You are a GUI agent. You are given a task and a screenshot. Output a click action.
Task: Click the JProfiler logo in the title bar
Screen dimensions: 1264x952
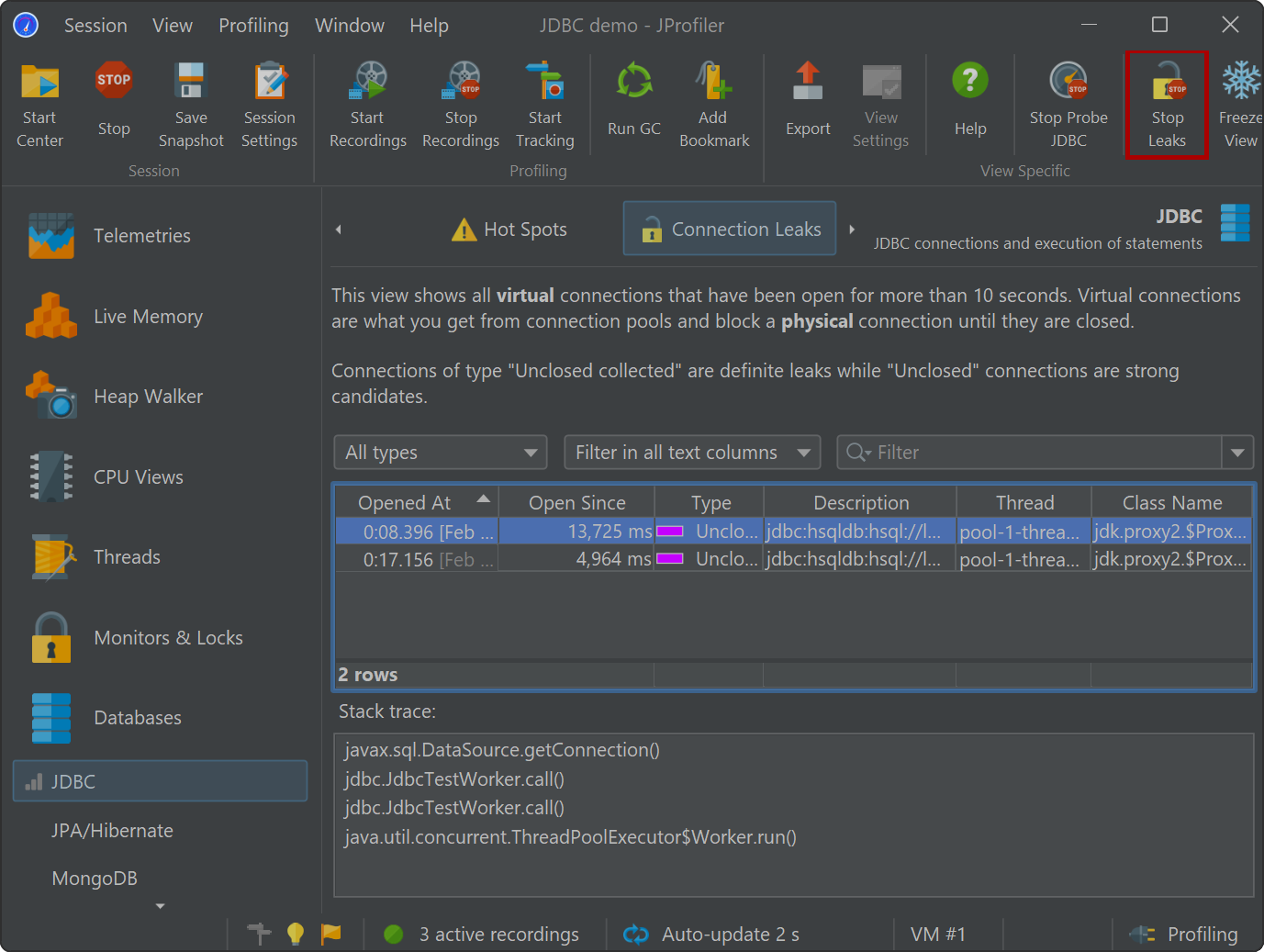tap(26, 25)
